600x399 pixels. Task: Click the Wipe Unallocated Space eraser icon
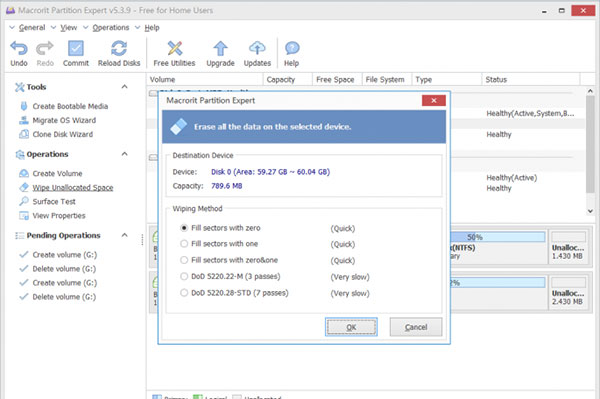[x=24, y=187]
